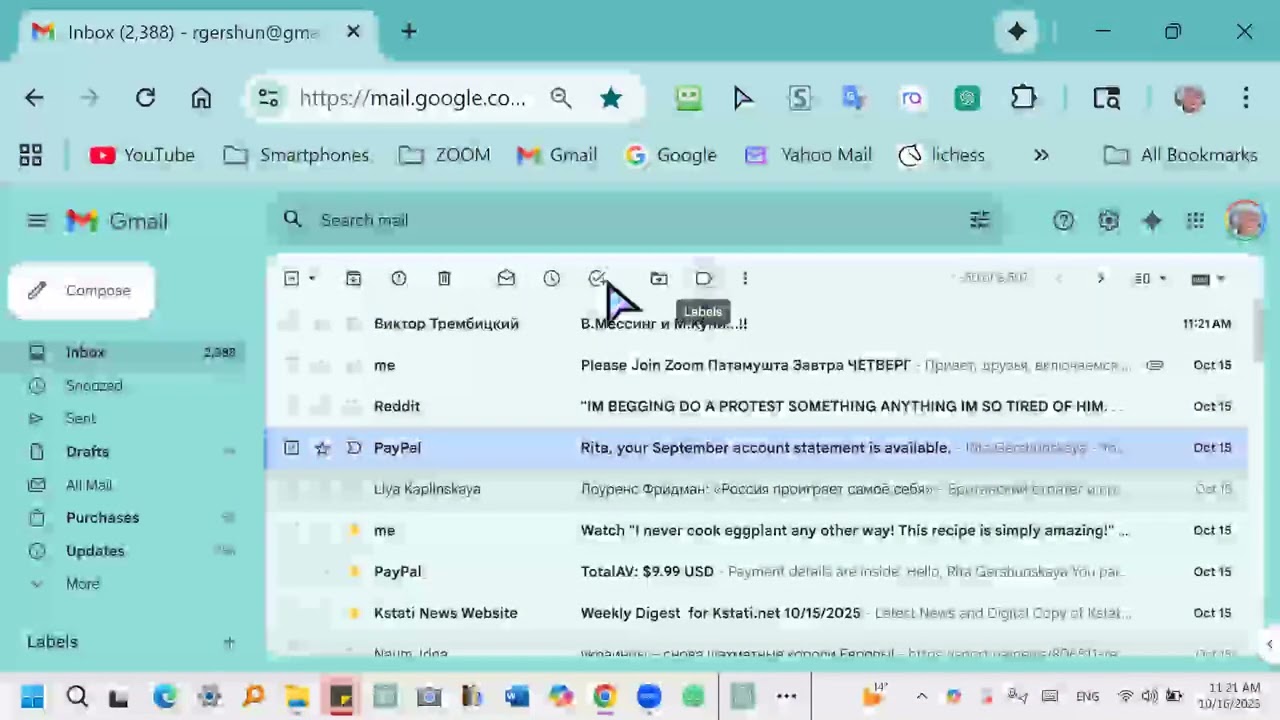Viewport: 1280px width, 720px height.
Task: Open the Google account avatar in Gmail
Action: [x=1245, y=221]
